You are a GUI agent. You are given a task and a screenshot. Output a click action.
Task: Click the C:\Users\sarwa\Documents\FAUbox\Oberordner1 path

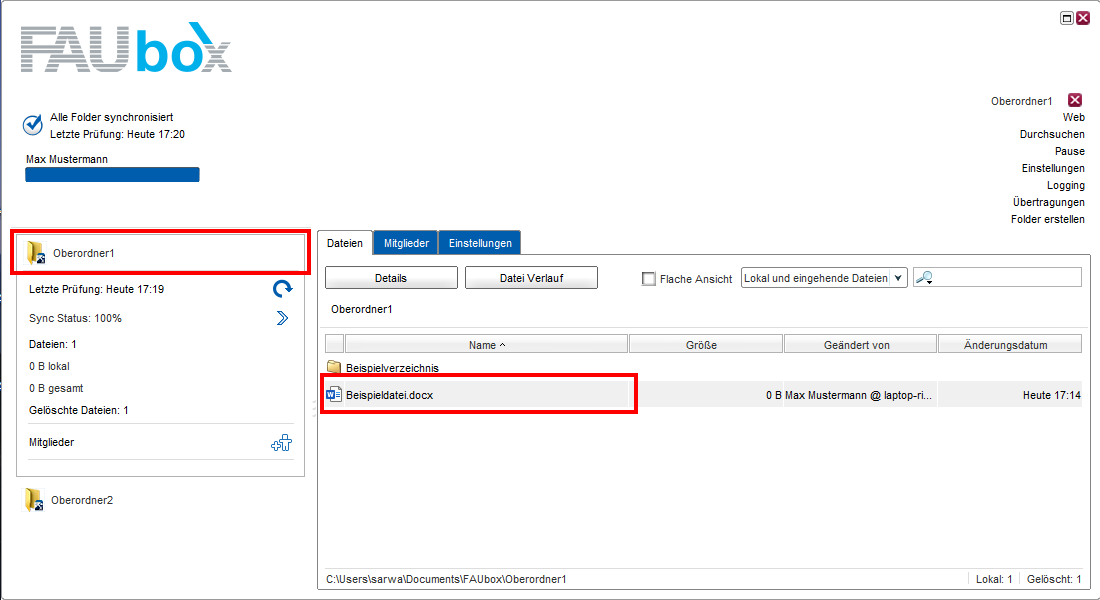(446, 579)
